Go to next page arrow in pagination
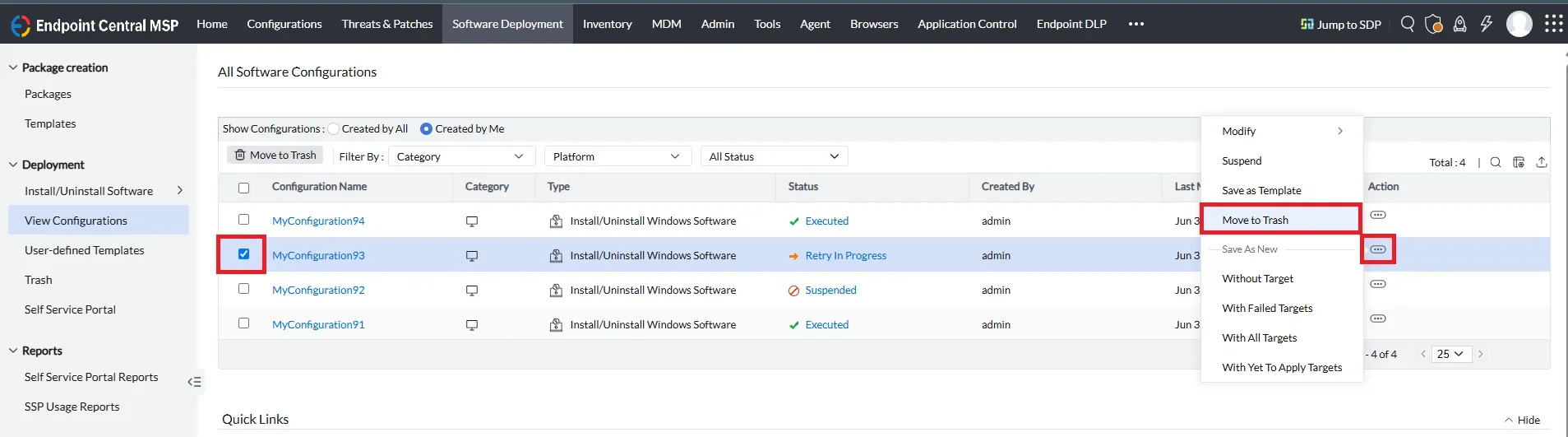The height and width of the screenshot is (437, 1568). [1481, 354]
